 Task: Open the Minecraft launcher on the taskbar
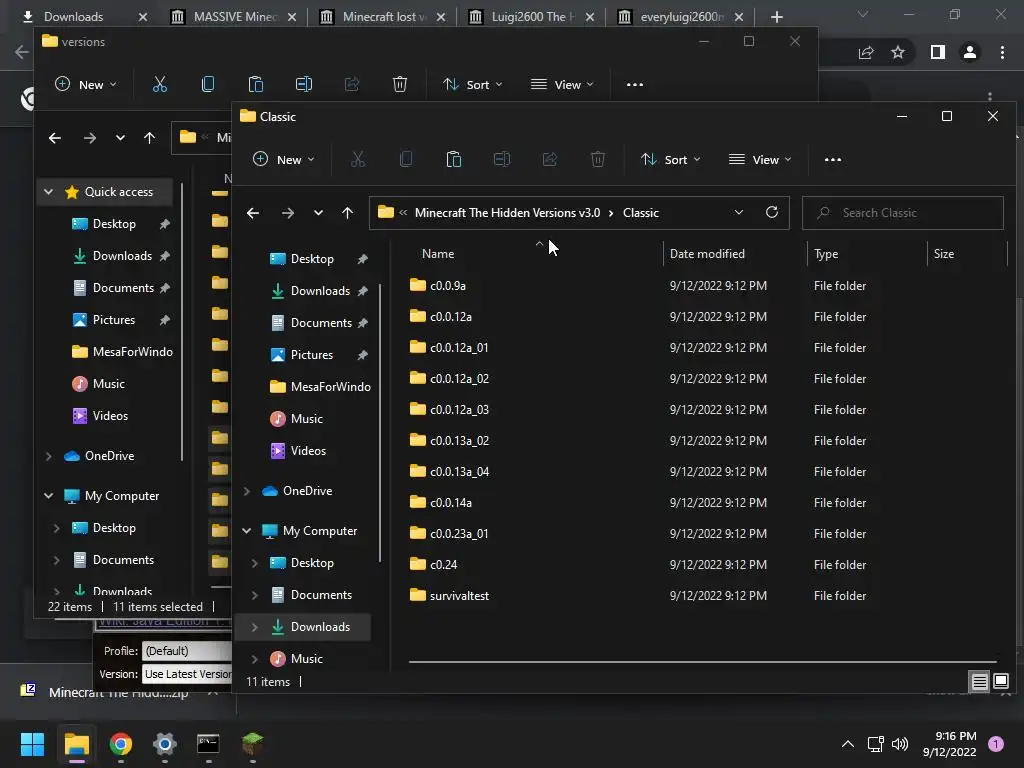coord(253,744)
